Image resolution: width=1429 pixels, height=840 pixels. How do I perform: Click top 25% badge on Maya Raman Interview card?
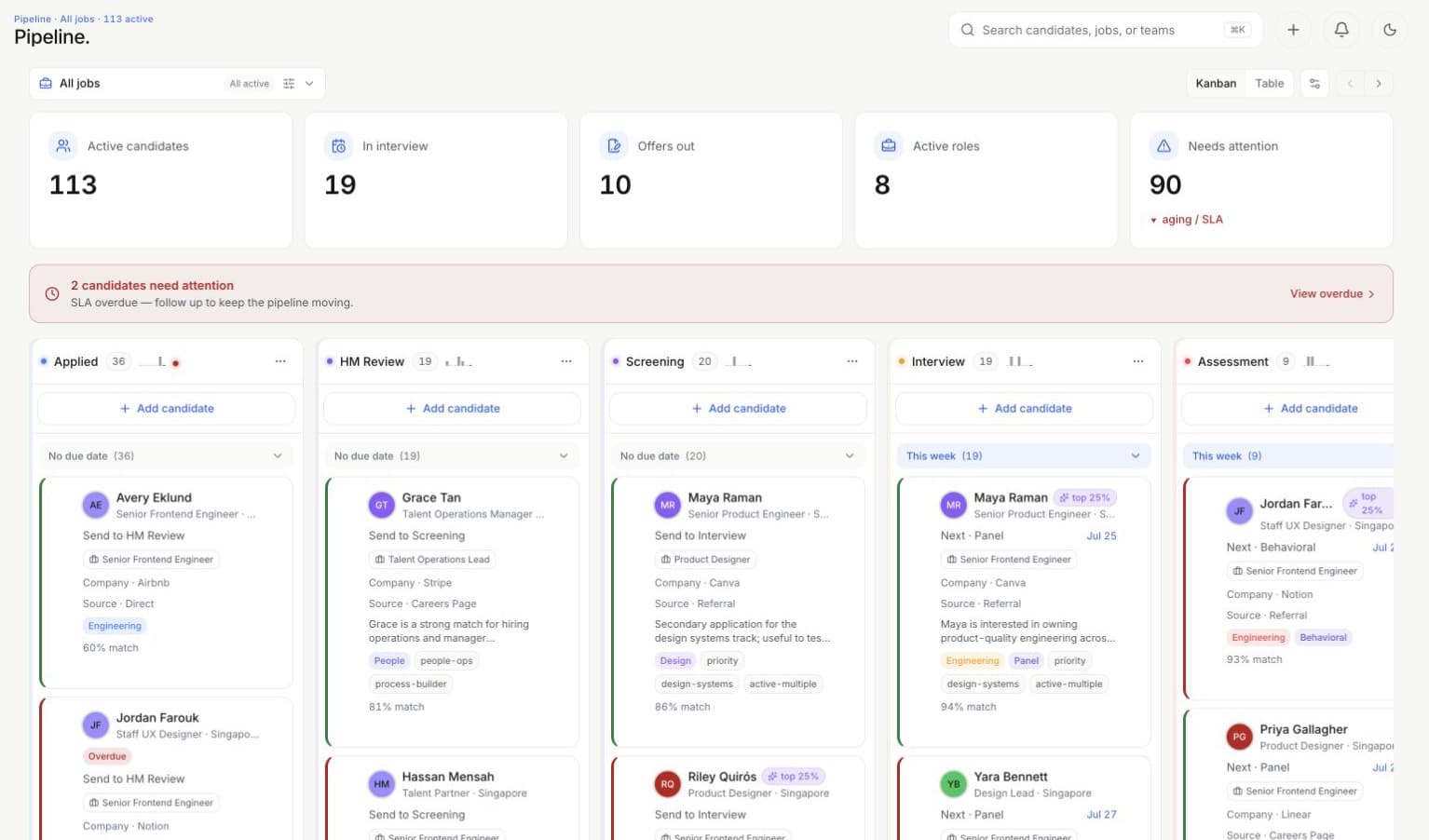click(1085, 498)
